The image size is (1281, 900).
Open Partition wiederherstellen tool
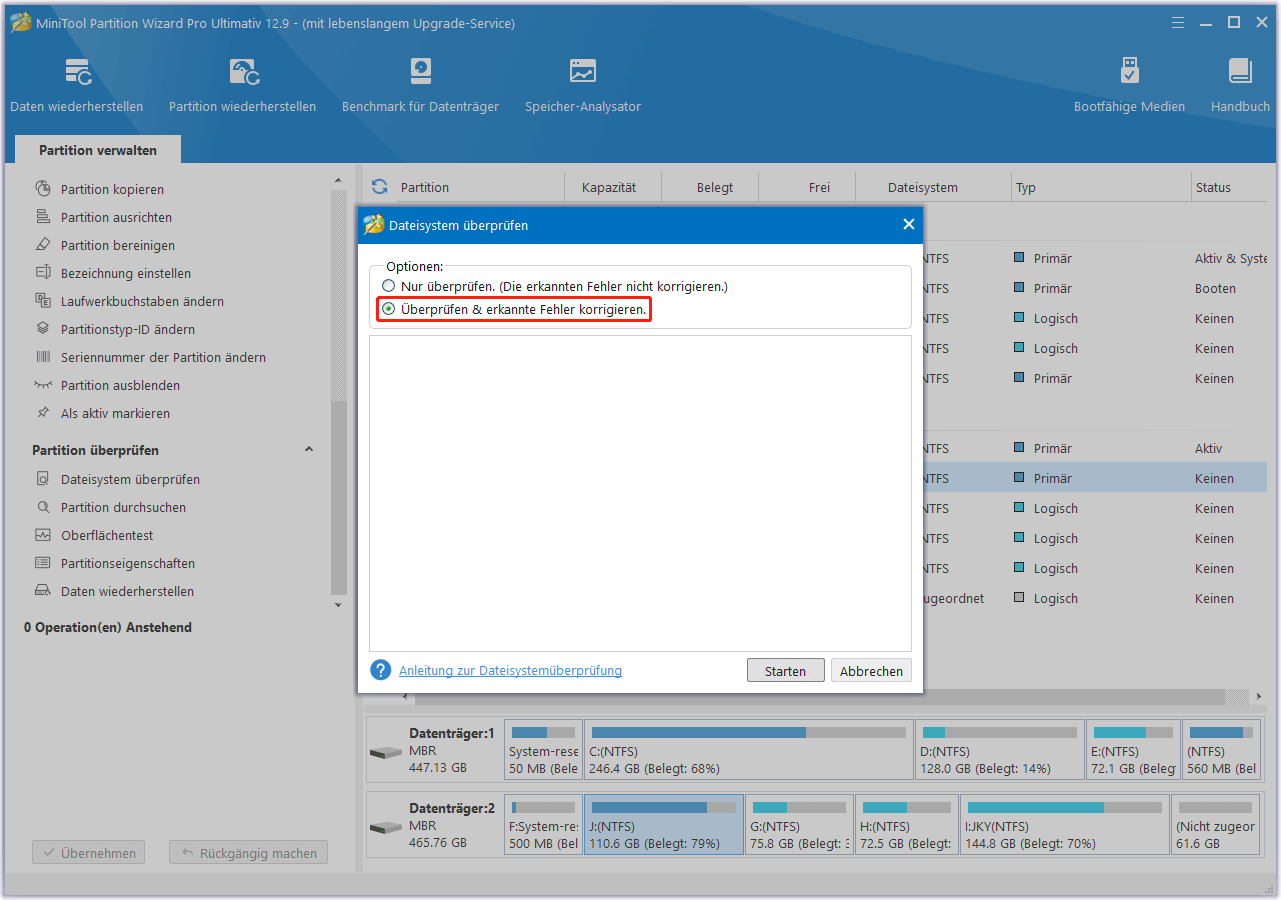(x=243, y=85)
